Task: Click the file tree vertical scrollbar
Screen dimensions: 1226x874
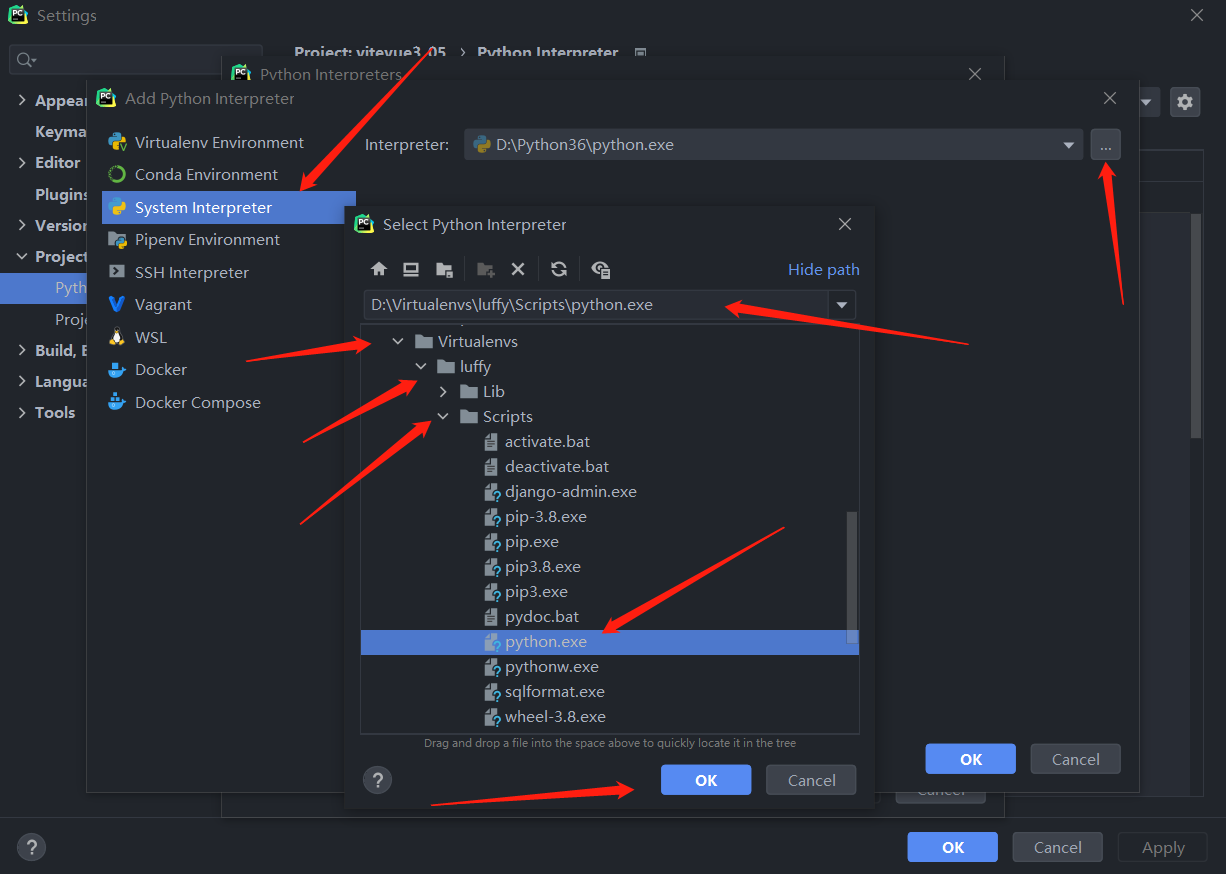Action: [x=852, y=577]
